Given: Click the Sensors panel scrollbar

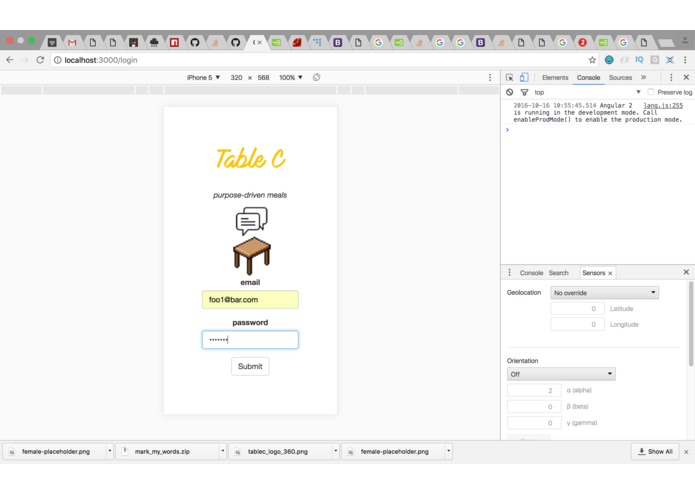Looking at the screenshot, I should (691, 323).
